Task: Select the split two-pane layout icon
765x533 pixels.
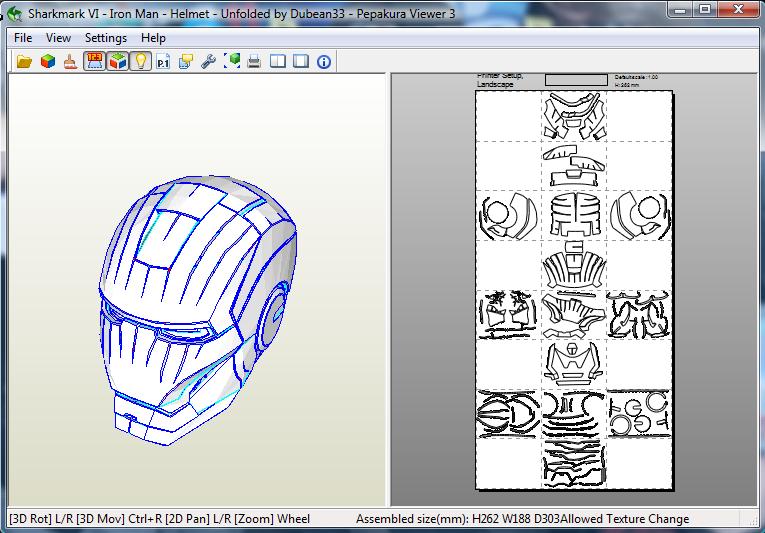Action: [278, 62]
